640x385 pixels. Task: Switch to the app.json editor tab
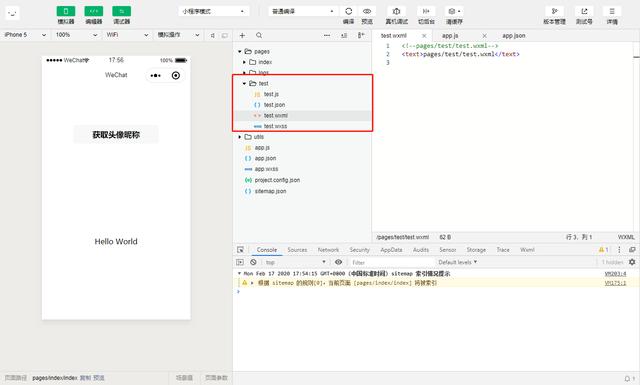tap(513, 36)
